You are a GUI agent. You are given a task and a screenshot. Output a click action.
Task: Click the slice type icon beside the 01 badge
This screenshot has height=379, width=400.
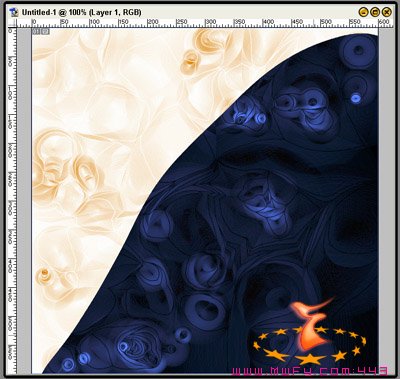46,32
